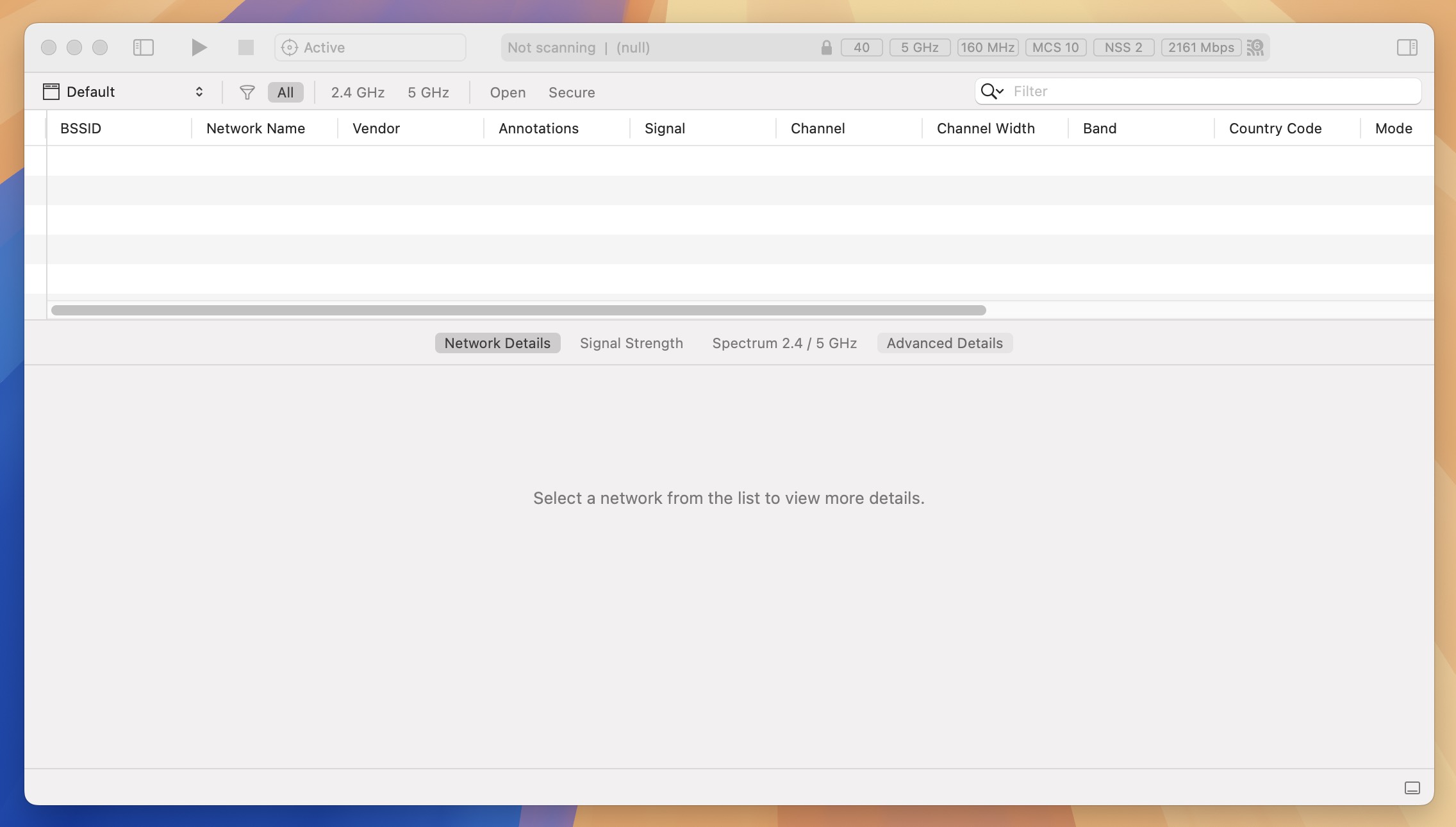Click the filter icon to filter networks

(x=247, y=91)
